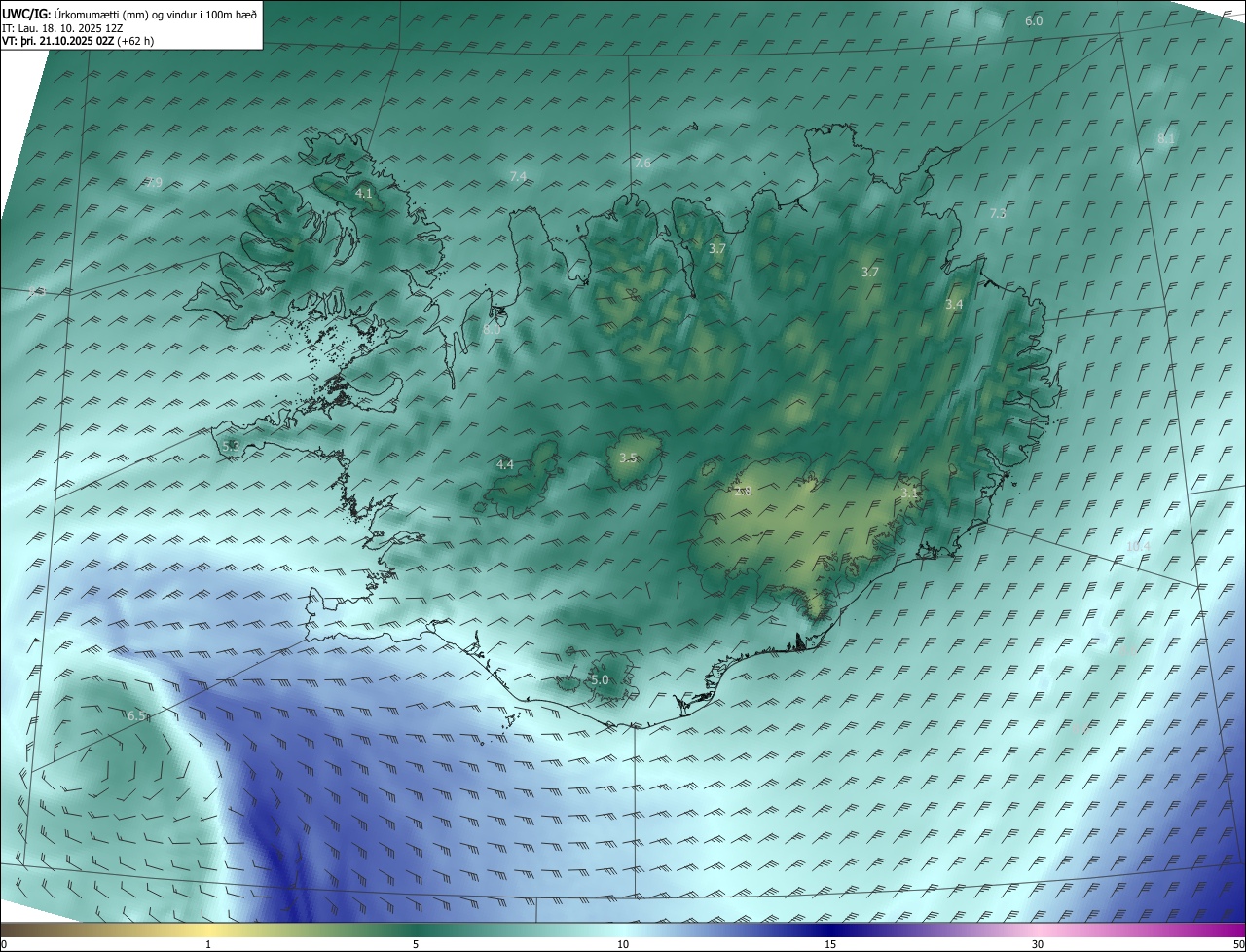Viewport: 1246px width, 952px height.
Task: Click the 2.8 value label on Vatnajökull
Action: point(744,492)
